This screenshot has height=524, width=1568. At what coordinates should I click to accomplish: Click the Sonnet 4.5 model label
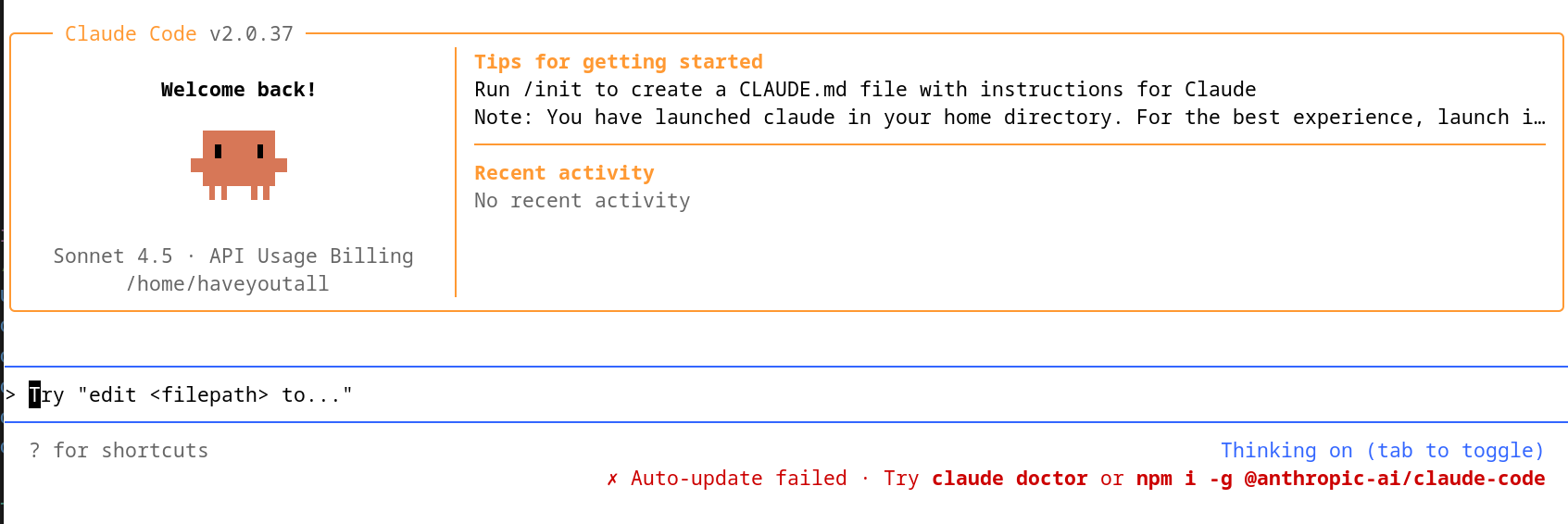click(x=113, y=256)
